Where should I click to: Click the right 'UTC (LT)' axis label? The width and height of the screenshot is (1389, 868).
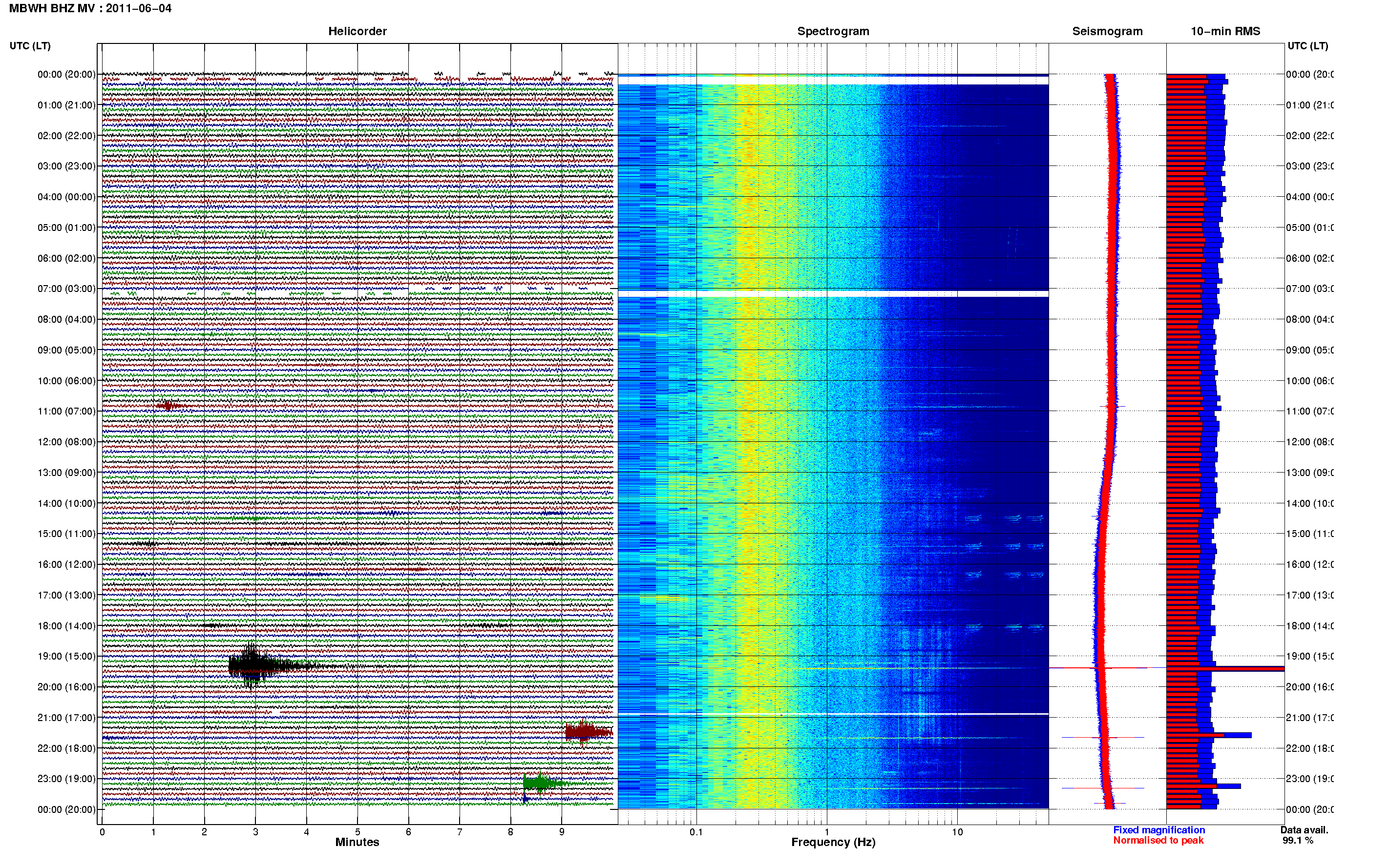pos(1307,46)
